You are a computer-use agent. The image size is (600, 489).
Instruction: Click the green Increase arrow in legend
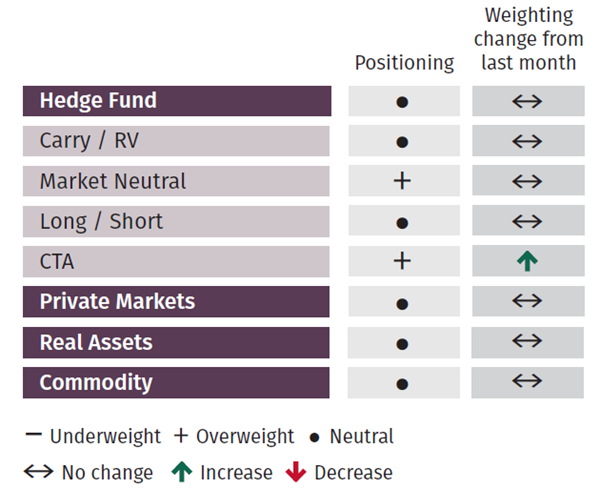pyautogui.click(x=181, y=472)
